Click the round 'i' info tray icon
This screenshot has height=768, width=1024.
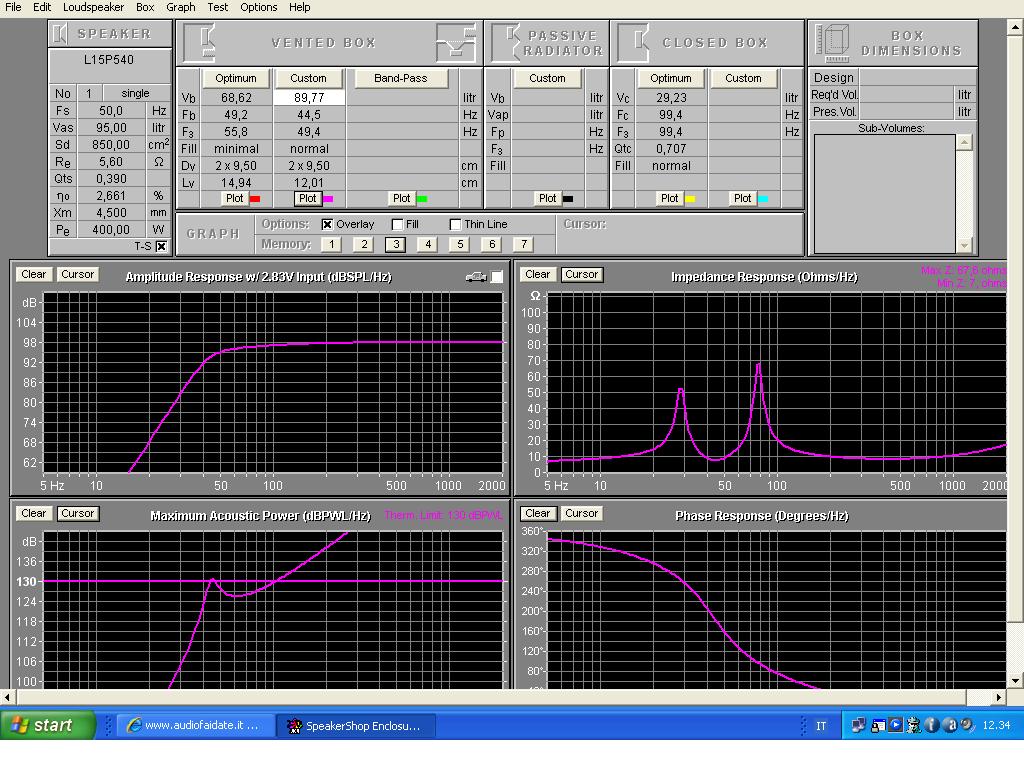click(x=932, y=725)
